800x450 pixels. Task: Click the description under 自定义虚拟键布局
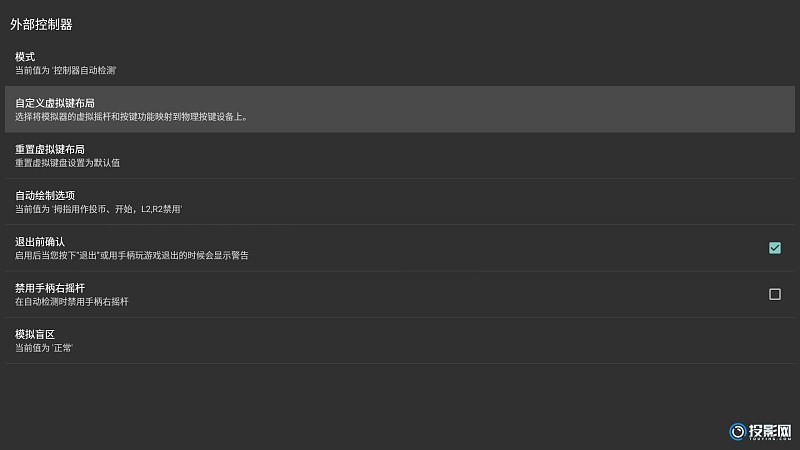(130, 117)
